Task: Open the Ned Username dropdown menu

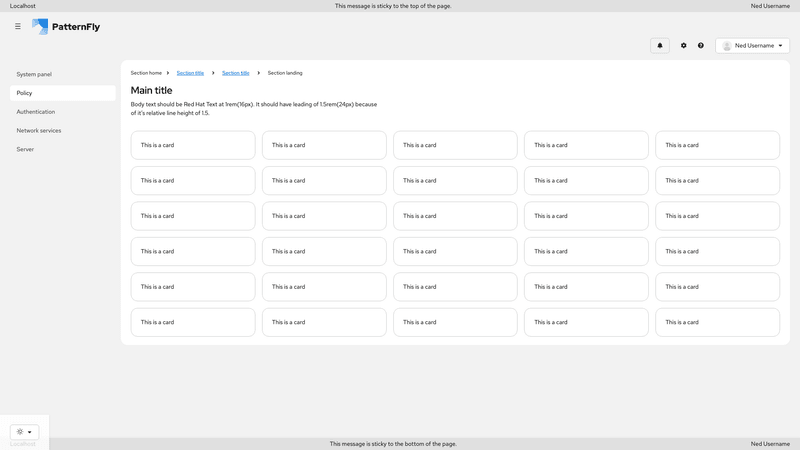Action: [x=752, y=45]
